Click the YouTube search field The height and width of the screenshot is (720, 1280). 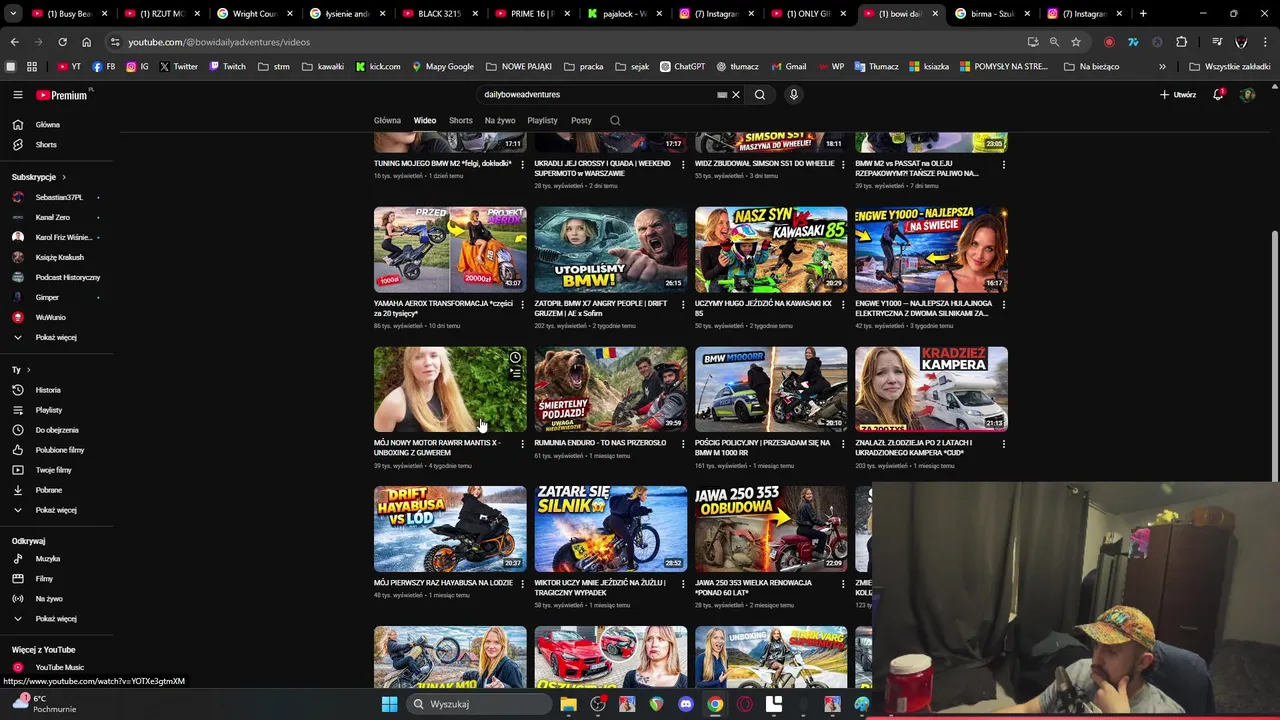(x=598, y=95)
